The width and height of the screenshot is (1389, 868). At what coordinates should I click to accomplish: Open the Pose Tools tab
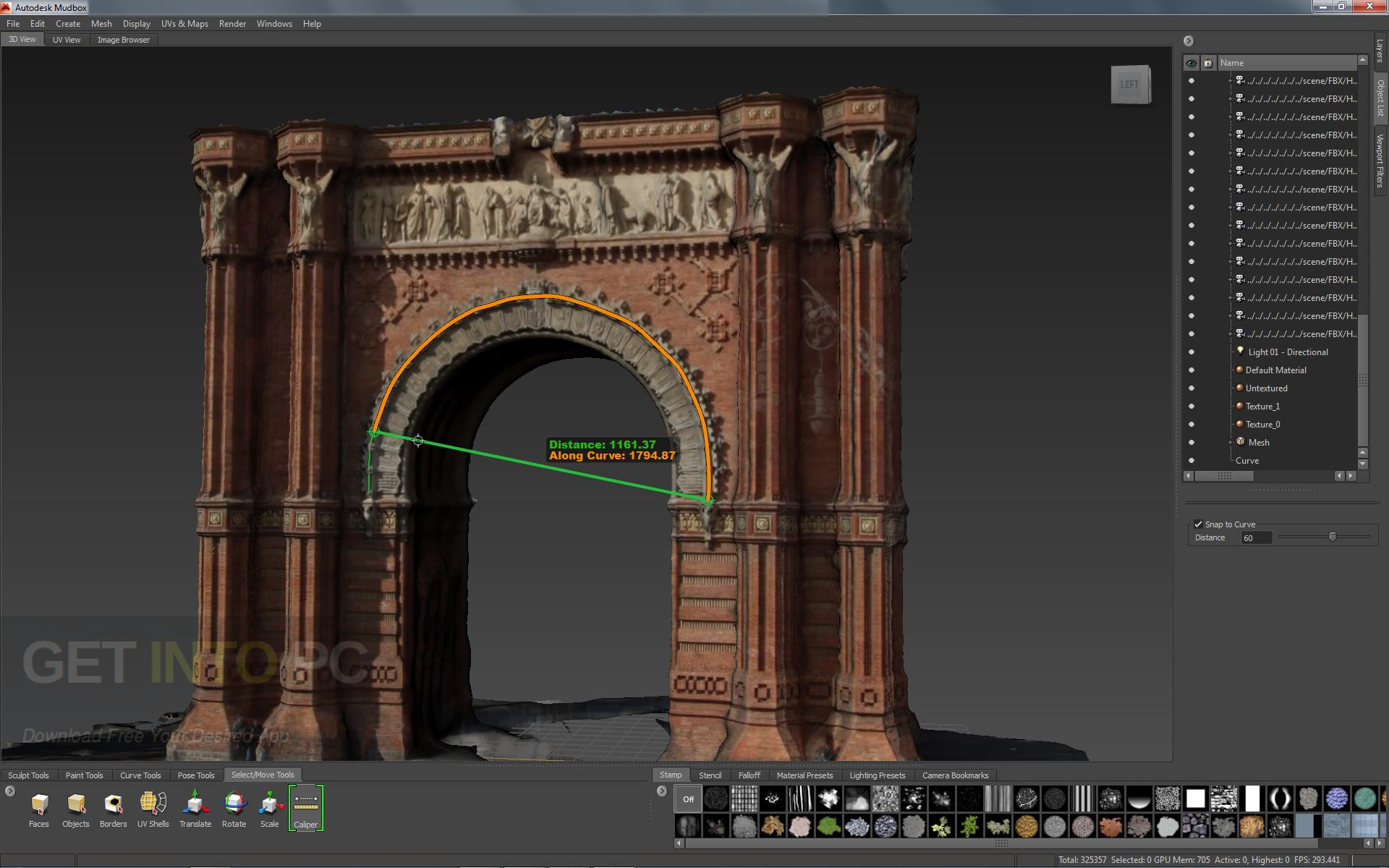tap(196, 775)
